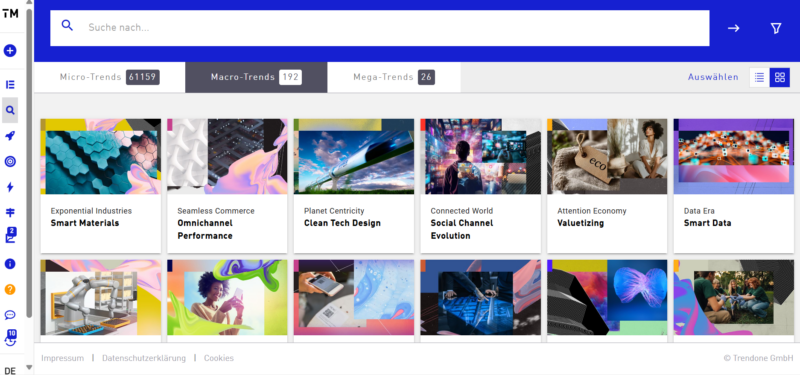Click the Auswählen link
This screenshot has height=375, width=800.
coord(713,78)
